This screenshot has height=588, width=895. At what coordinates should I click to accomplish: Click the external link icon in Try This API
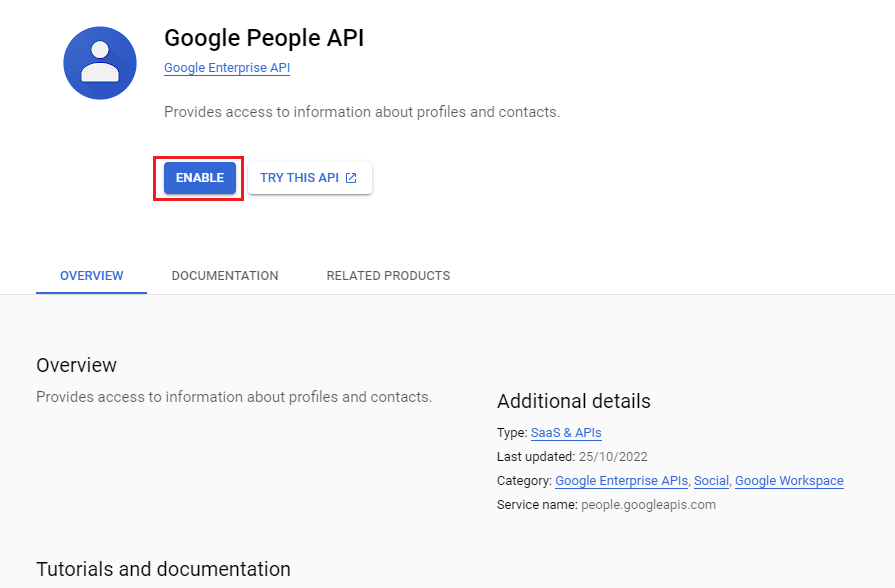[x=351, y=178]
